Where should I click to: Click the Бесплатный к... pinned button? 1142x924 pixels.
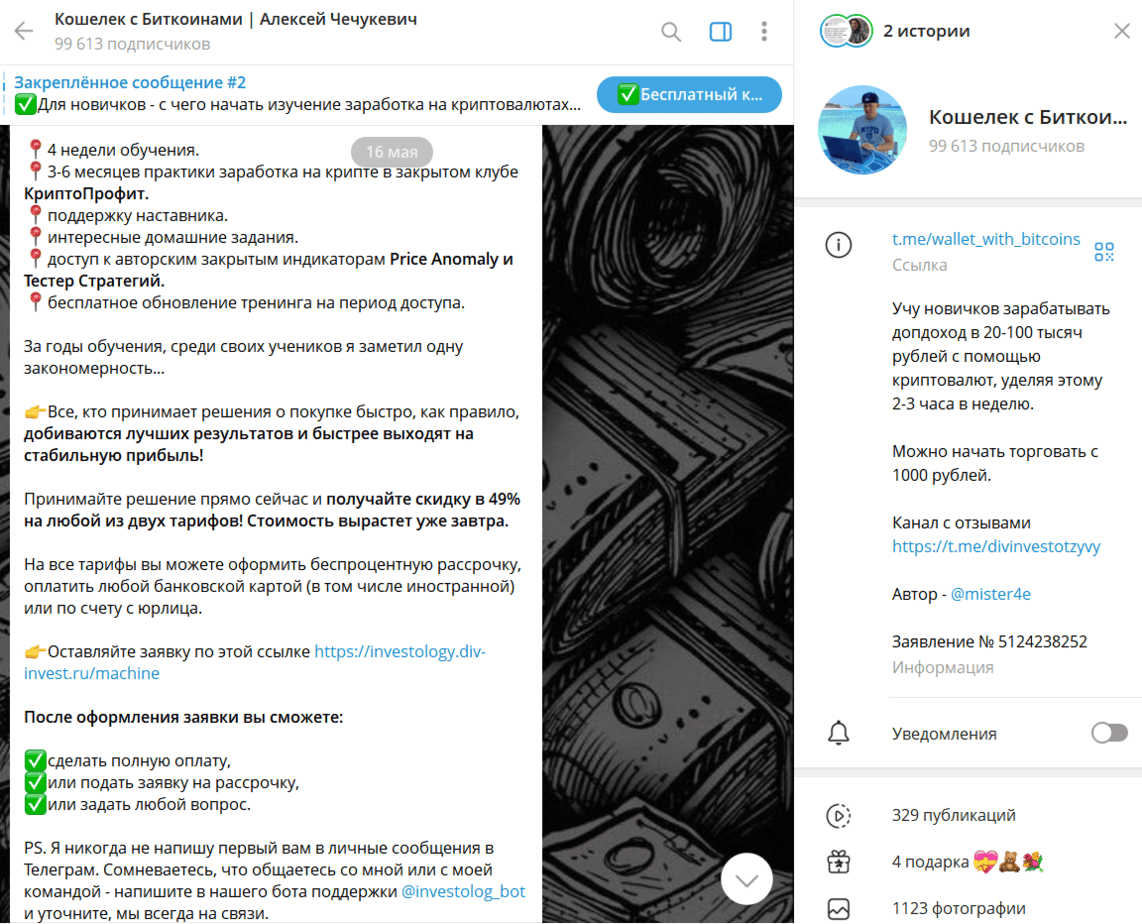(689, 94)
